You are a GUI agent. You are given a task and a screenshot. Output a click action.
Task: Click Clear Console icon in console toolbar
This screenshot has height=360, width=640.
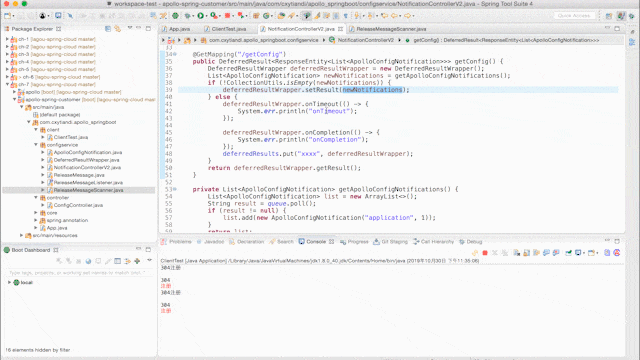pos(517,253)
